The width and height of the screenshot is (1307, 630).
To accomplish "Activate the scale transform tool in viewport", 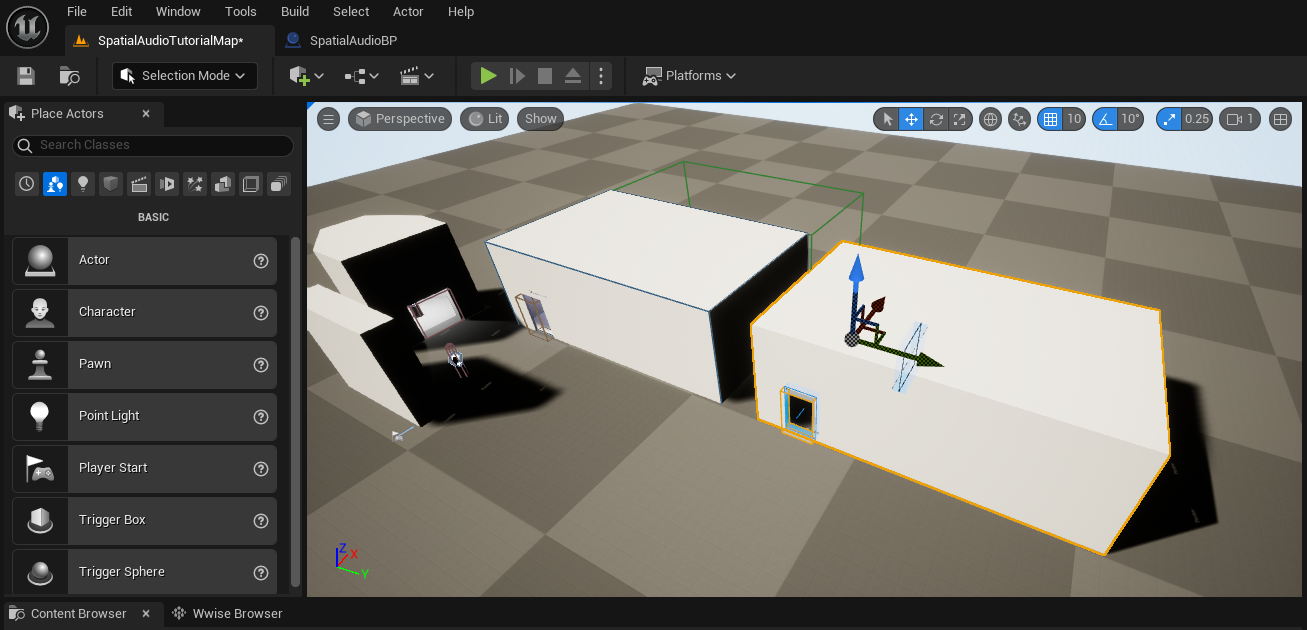I will pyautogui.click(x=960, y=119).
